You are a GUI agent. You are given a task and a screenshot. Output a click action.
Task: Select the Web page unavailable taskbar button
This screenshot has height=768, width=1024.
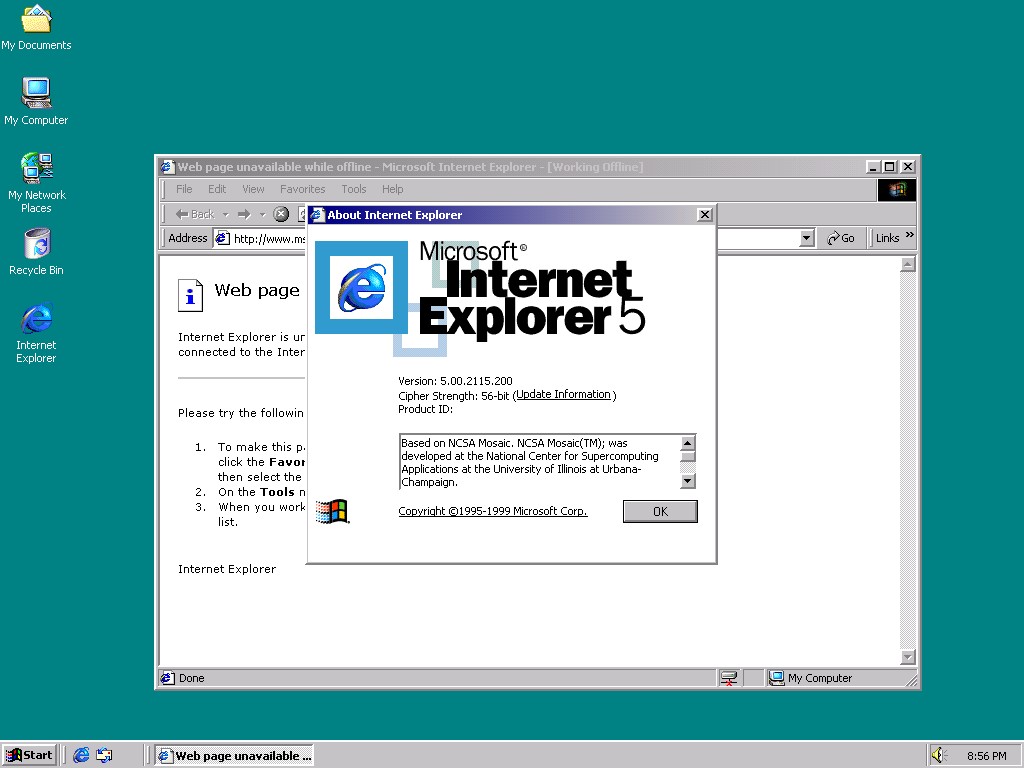click(x=234, y=756)
